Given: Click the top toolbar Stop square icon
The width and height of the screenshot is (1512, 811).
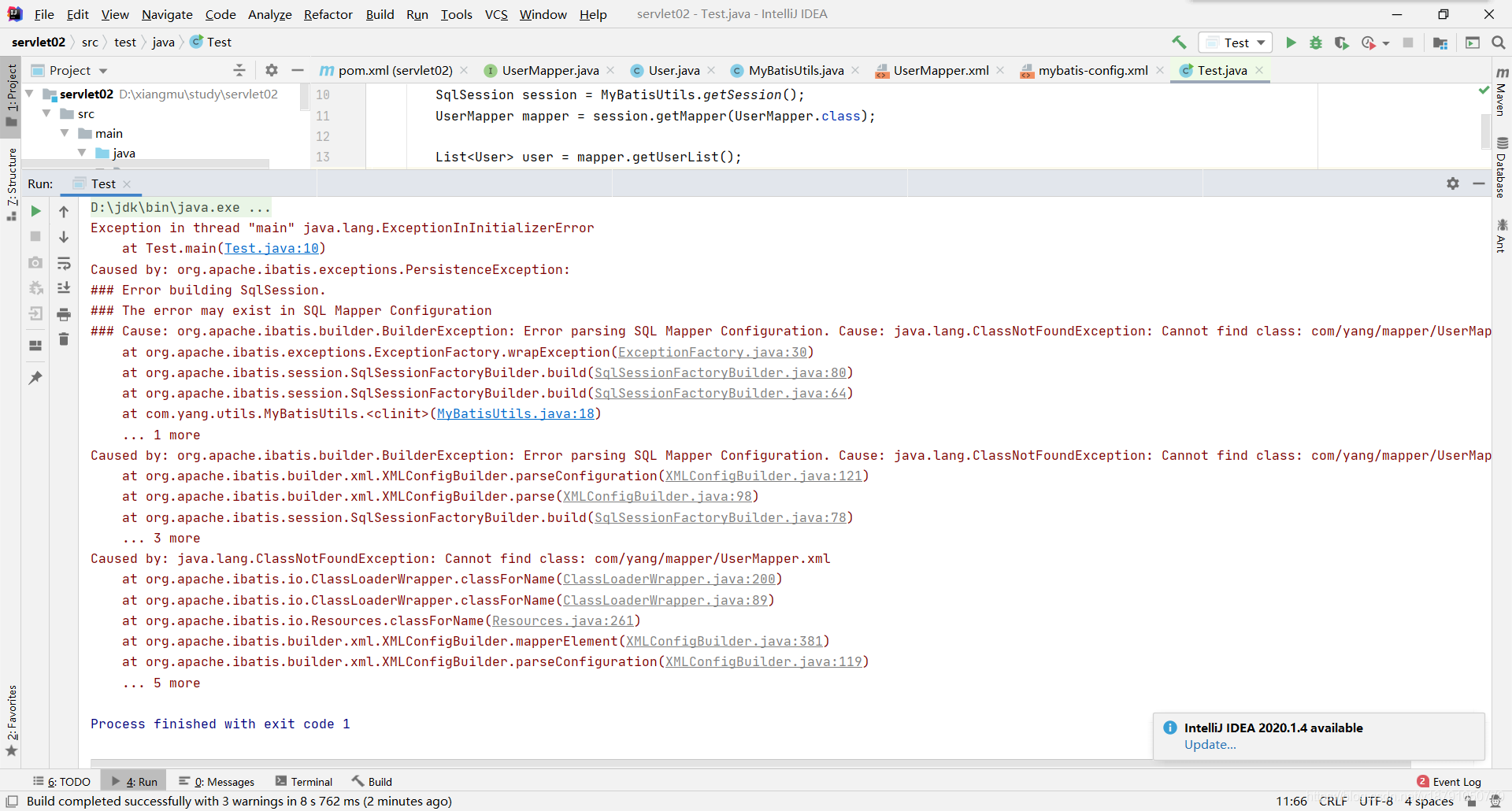Looking at the screenshot, I should 1408,43.
